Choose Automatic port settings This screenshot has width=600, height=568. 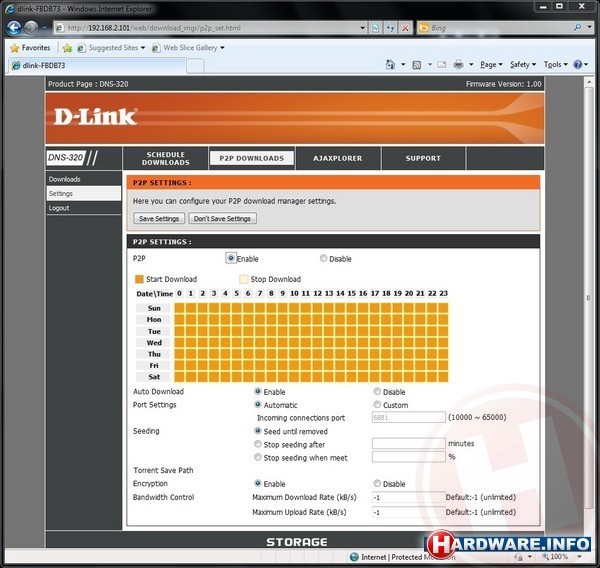[x=258, y=405]
